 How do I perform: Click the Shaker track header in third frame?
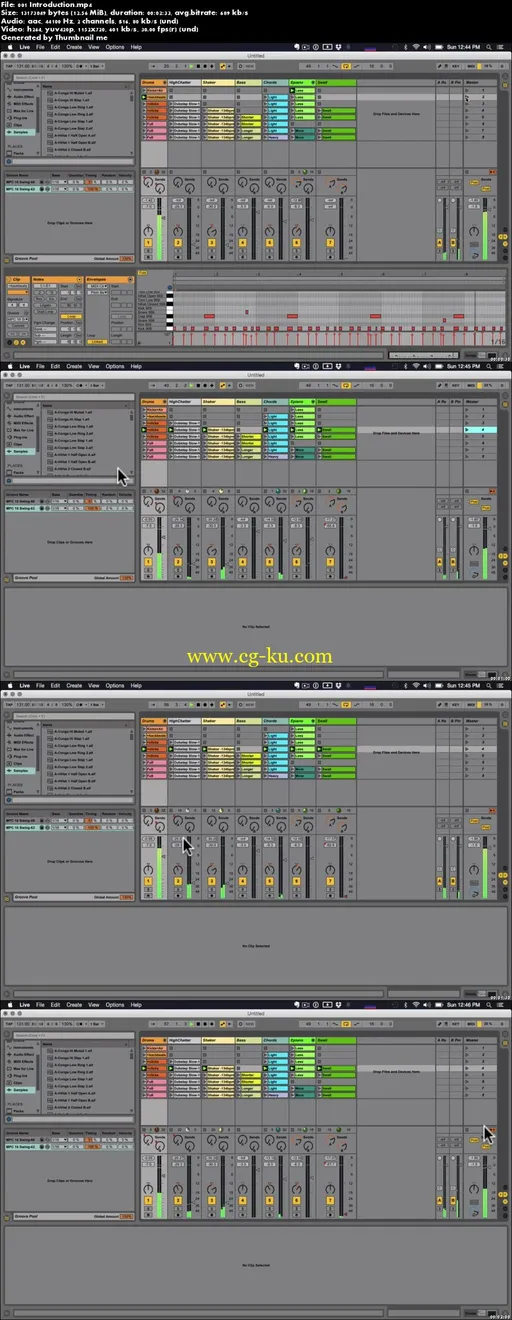[x=218, y=721]
